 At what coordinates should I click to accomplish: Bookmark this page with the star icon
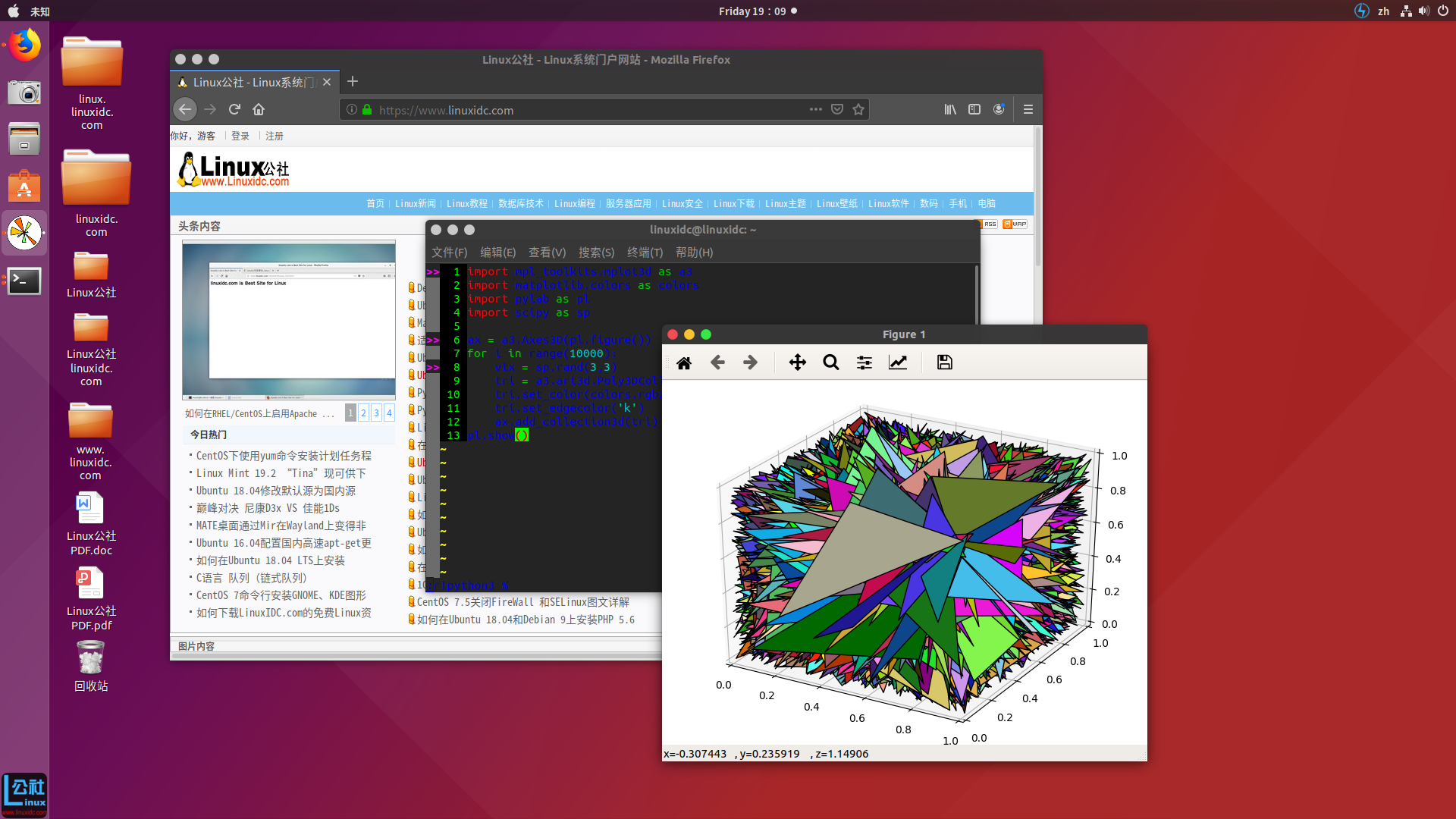tap(858, 109)
